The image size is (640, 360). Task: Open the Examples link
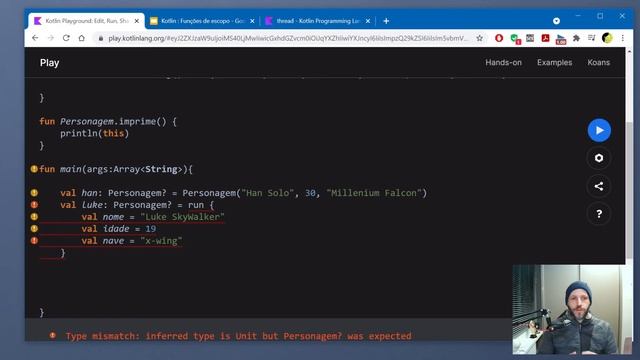[554, 62]
